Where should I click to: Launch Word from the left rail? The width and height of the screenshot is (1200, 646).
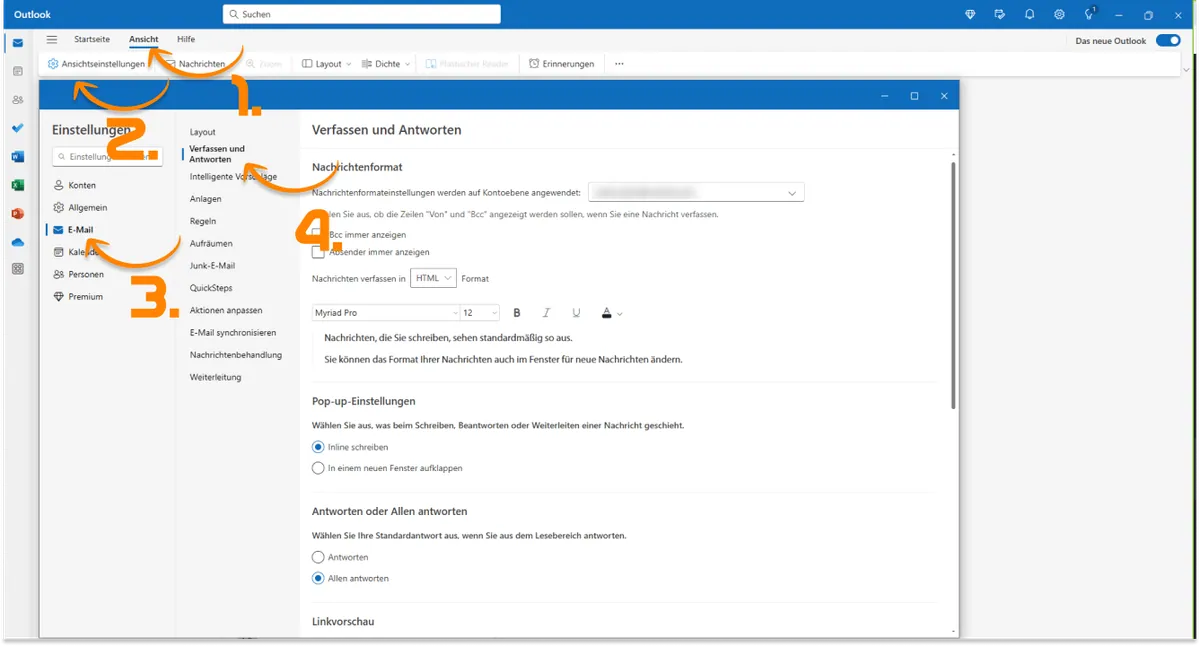(18, 157)
